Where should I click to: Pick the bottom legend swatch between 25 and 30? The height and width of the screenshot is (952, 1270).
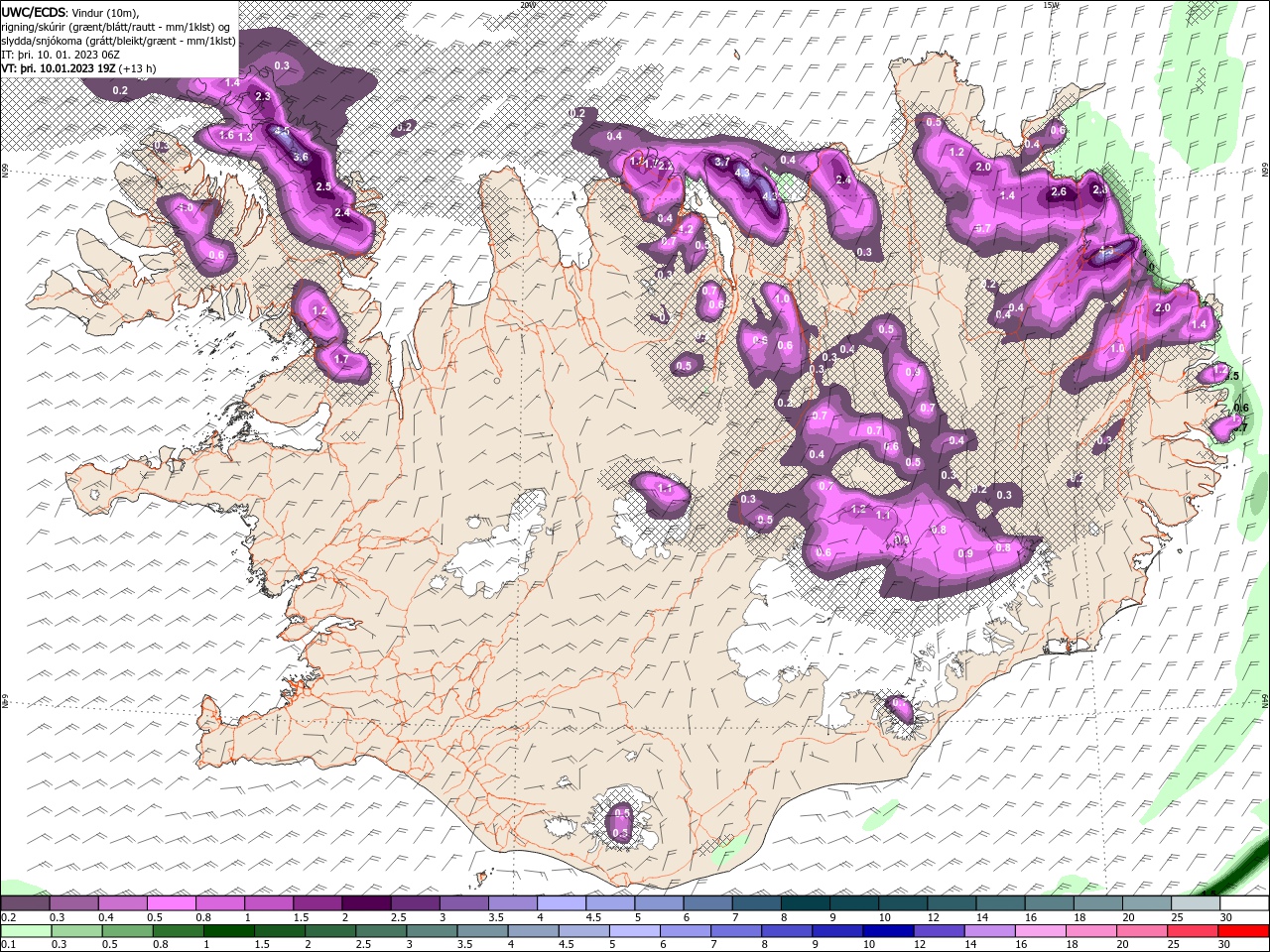click(x=1193, y=931)
